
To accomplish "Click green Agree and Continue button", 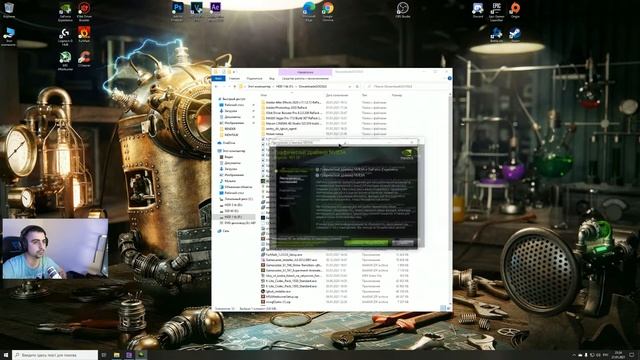I will coord(366,242).
